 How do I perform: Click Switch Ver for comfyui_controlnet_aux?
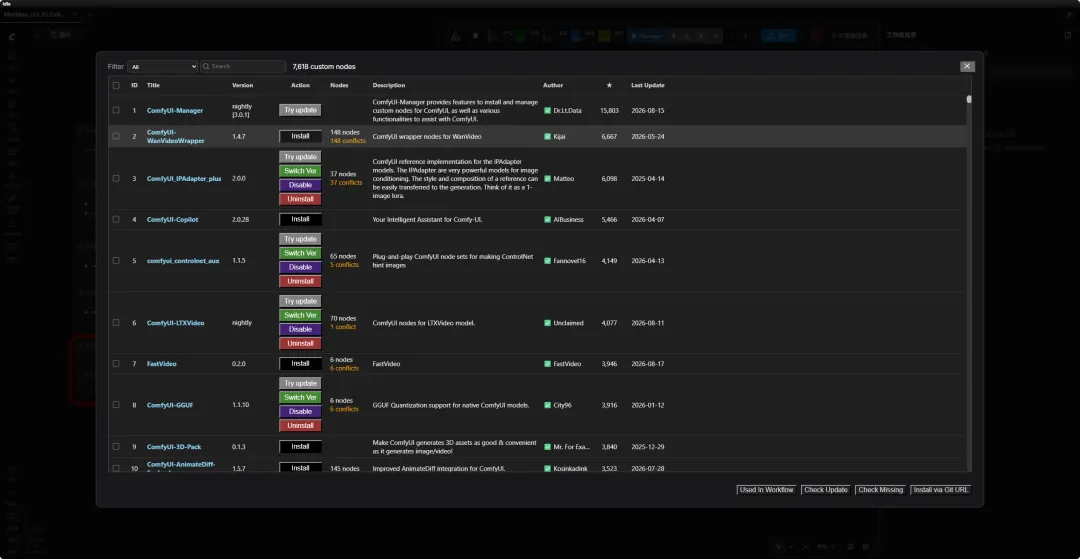300,253
